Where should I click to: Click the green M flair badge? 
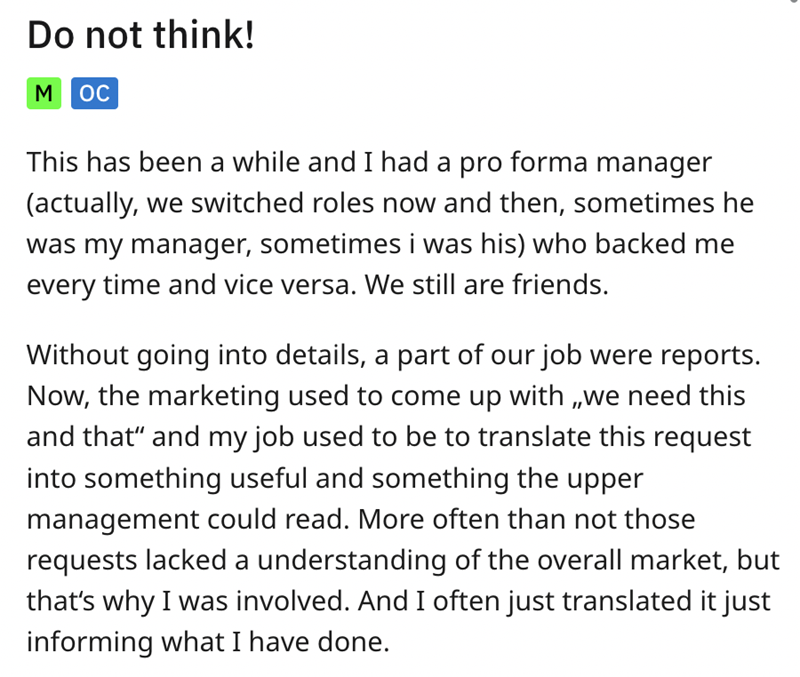pos(44,93)
